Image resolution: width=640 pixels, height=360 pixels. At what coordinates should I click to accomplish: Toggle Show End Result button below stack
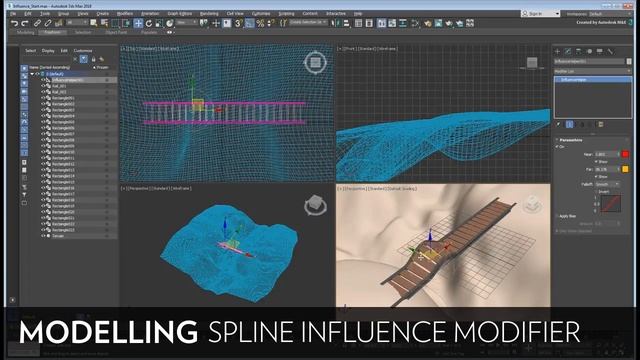[x=570, y=124]
